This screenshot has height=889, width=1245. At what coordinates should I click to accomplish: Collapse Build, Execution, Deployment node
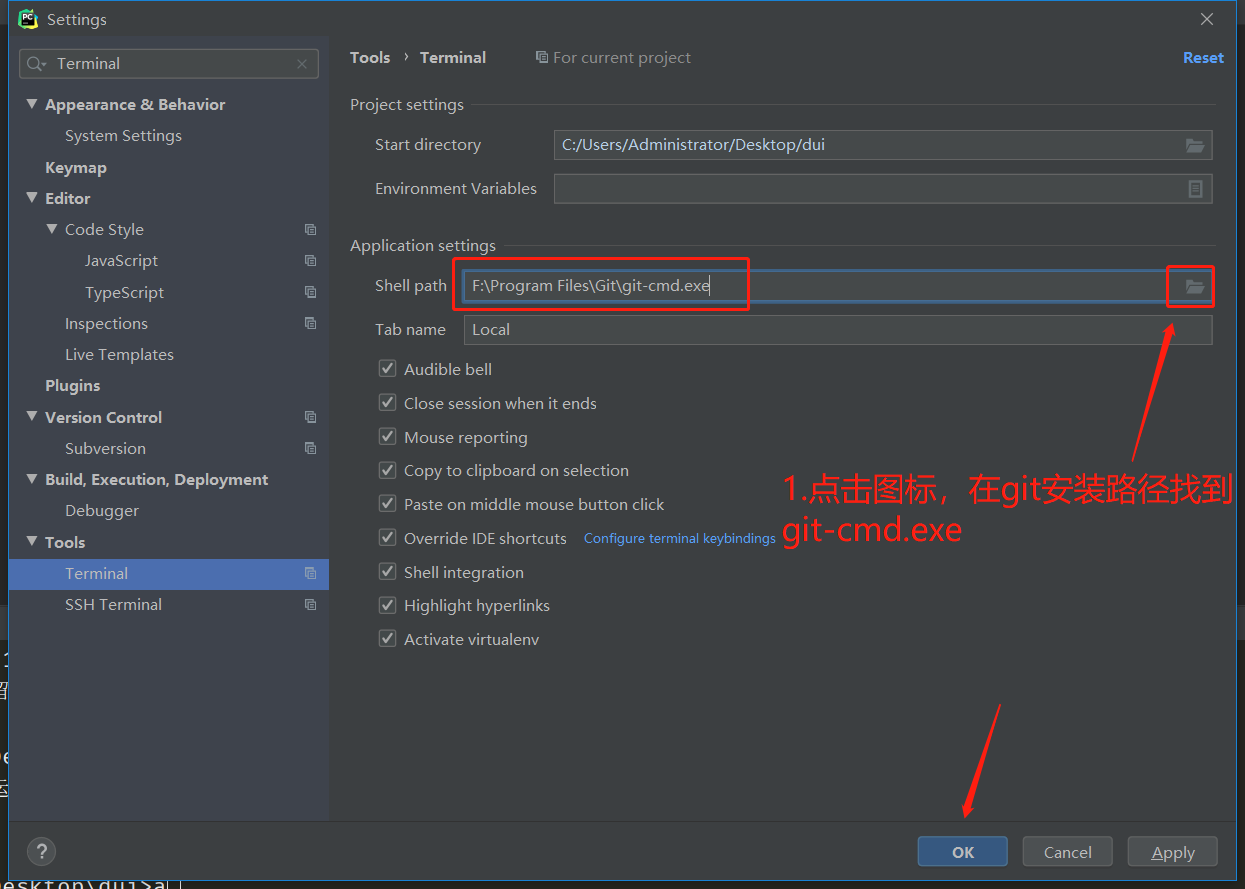(32, 480)
